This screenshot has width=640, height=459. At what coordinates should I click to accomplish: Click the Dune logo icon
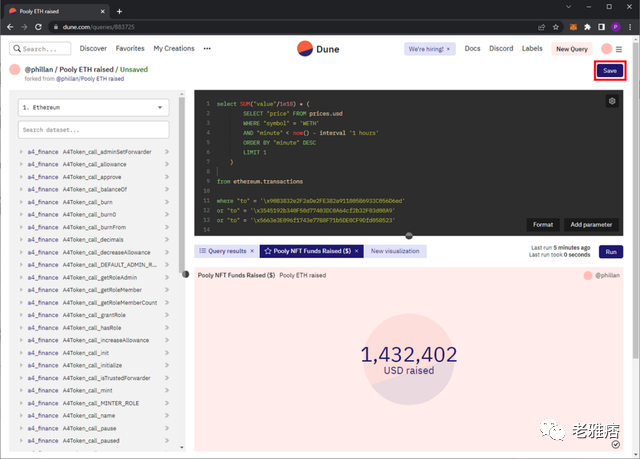(304, 49)
